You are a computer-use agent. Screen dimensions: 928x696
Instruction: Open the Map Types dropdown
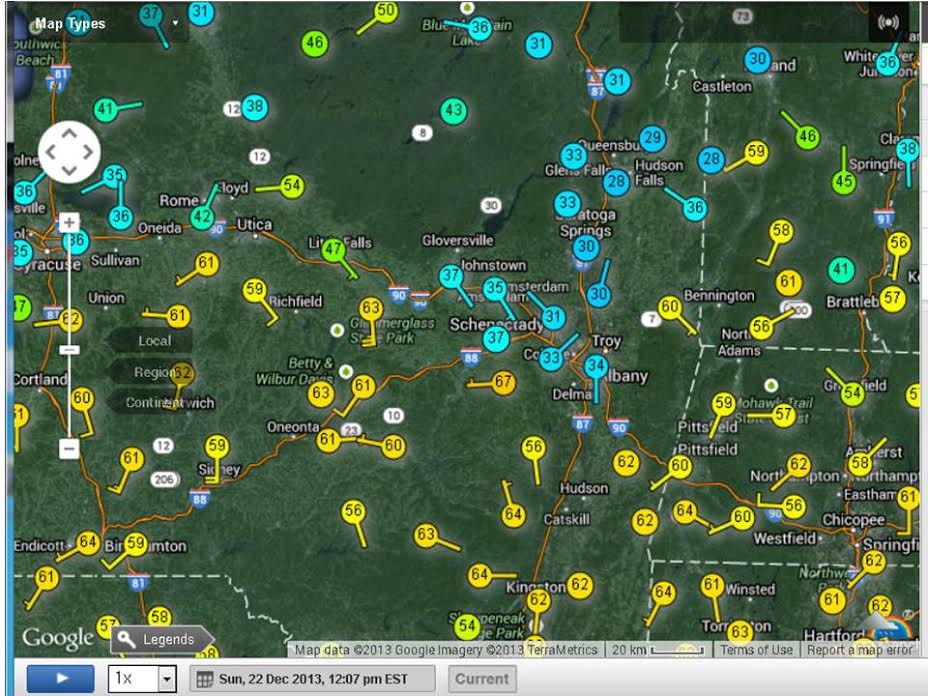pos(107,24)
